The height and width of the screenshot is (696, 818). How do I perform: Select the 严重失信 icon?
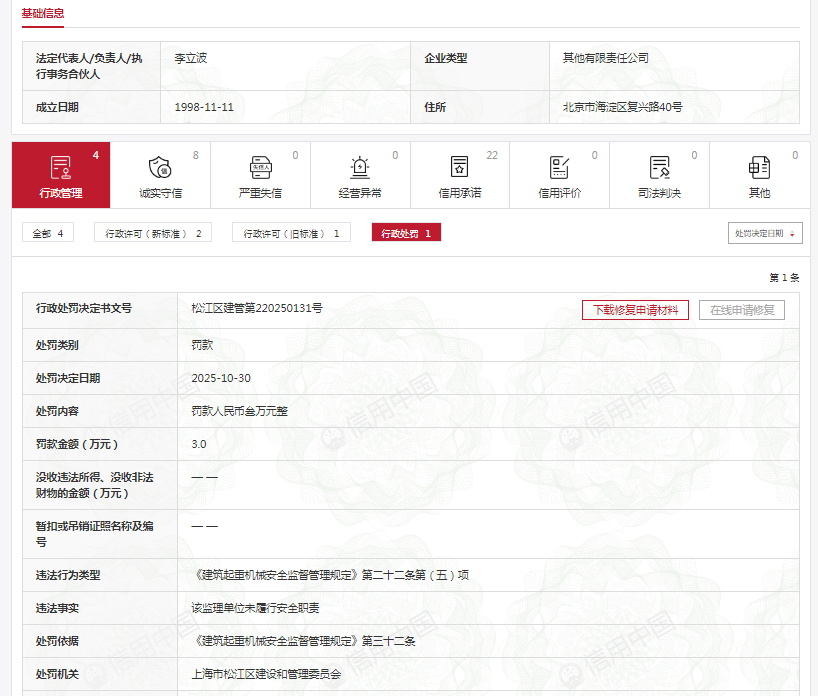pyautogui.click(x=260, y=168)
